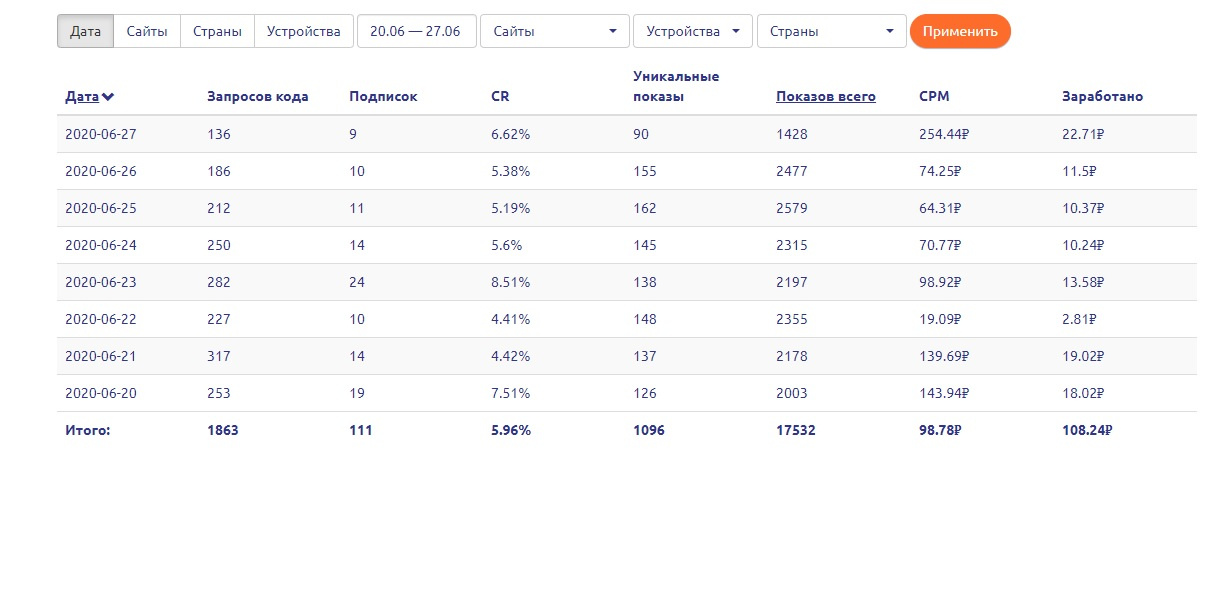
Task: Click the Уникальные показы column header
Action: pyautogui.click(x=676, y=86)
